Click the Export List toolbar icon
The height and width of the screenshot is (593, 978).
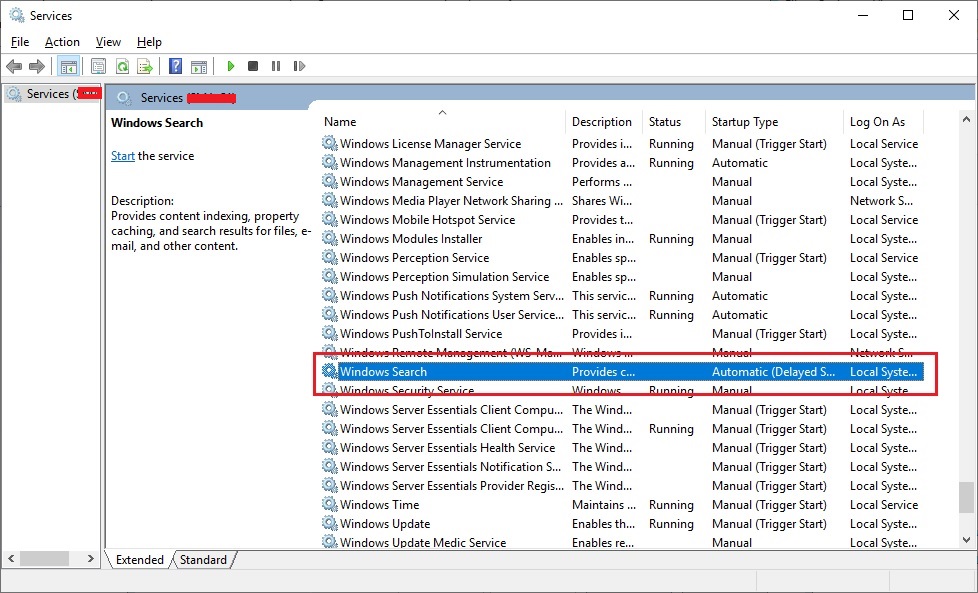point(145,66)
